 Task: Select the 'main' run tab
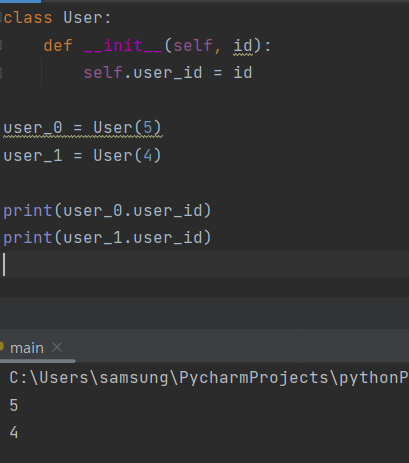click(x=27, y=348)
